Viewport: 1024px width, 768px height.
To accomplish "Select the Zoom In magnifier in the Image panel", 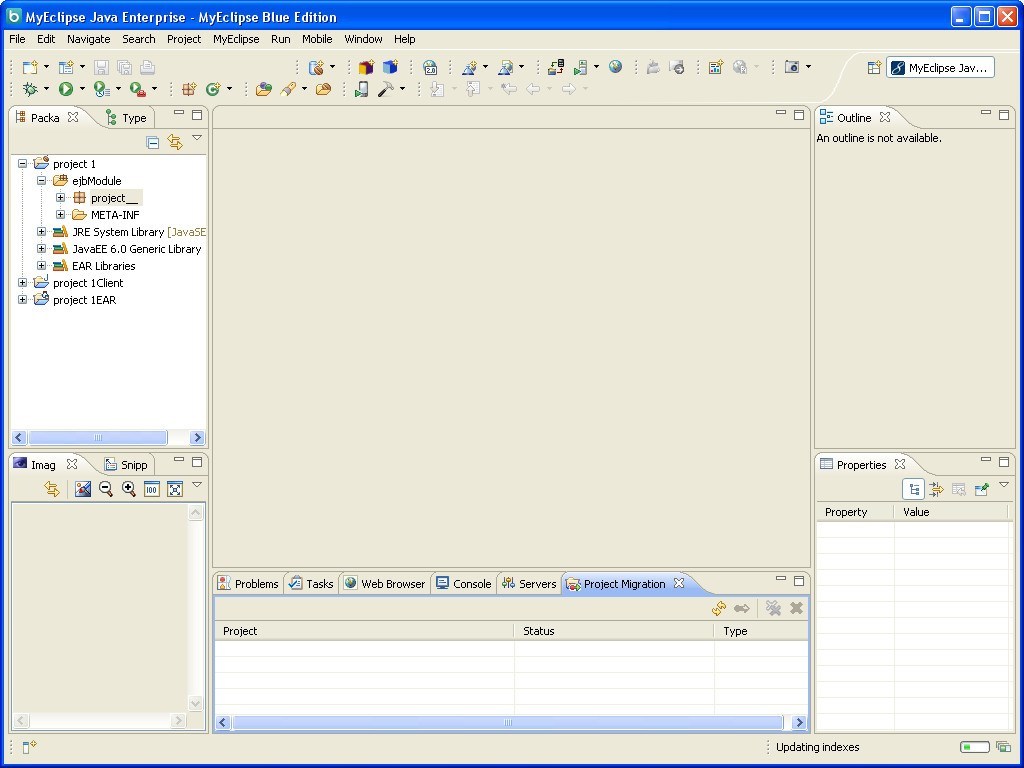I will pos(129,489).
